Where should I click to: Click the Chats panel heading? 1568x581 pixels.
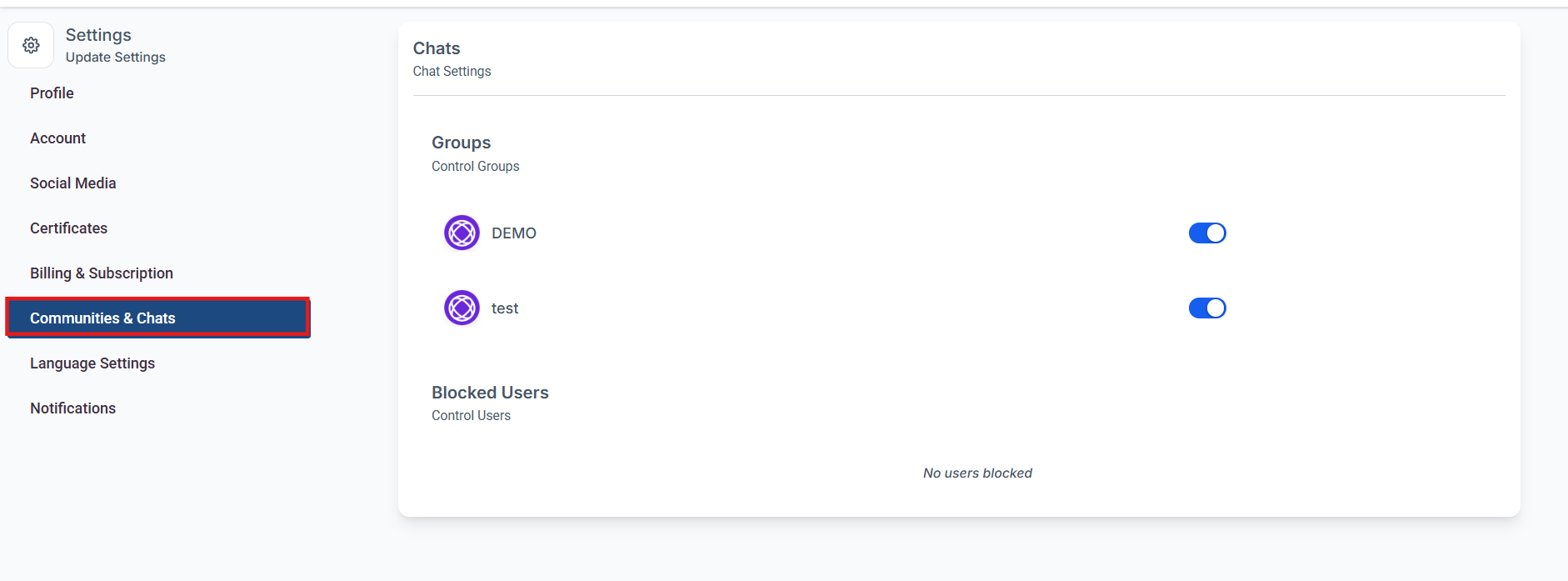point(437,48)
